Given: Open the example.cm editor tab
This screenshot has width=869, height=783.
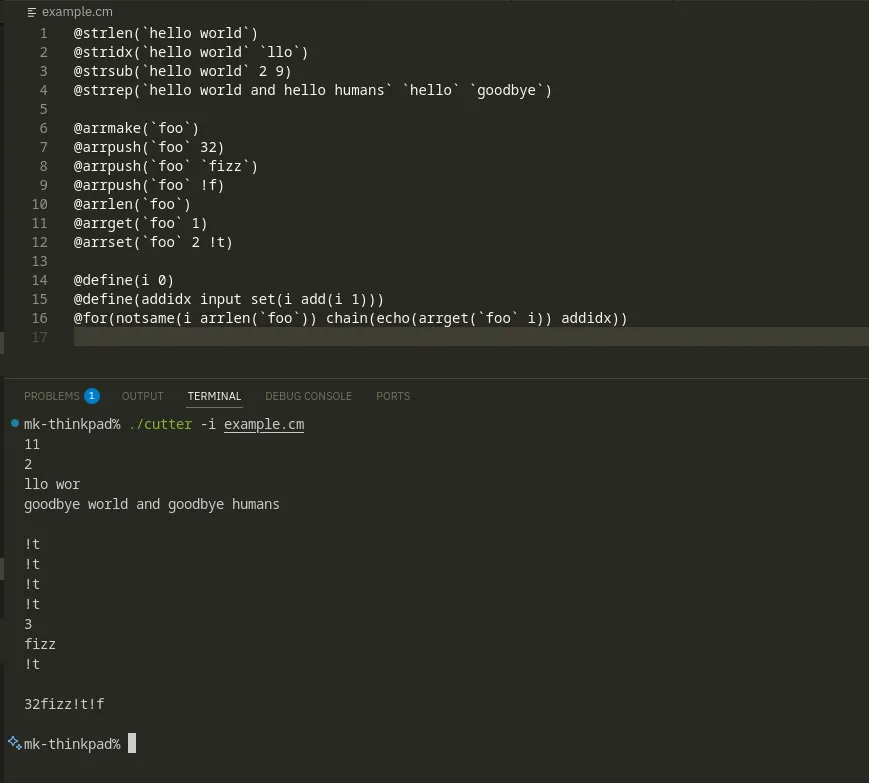Looking at the screenshot, I should tap(70, 12).
